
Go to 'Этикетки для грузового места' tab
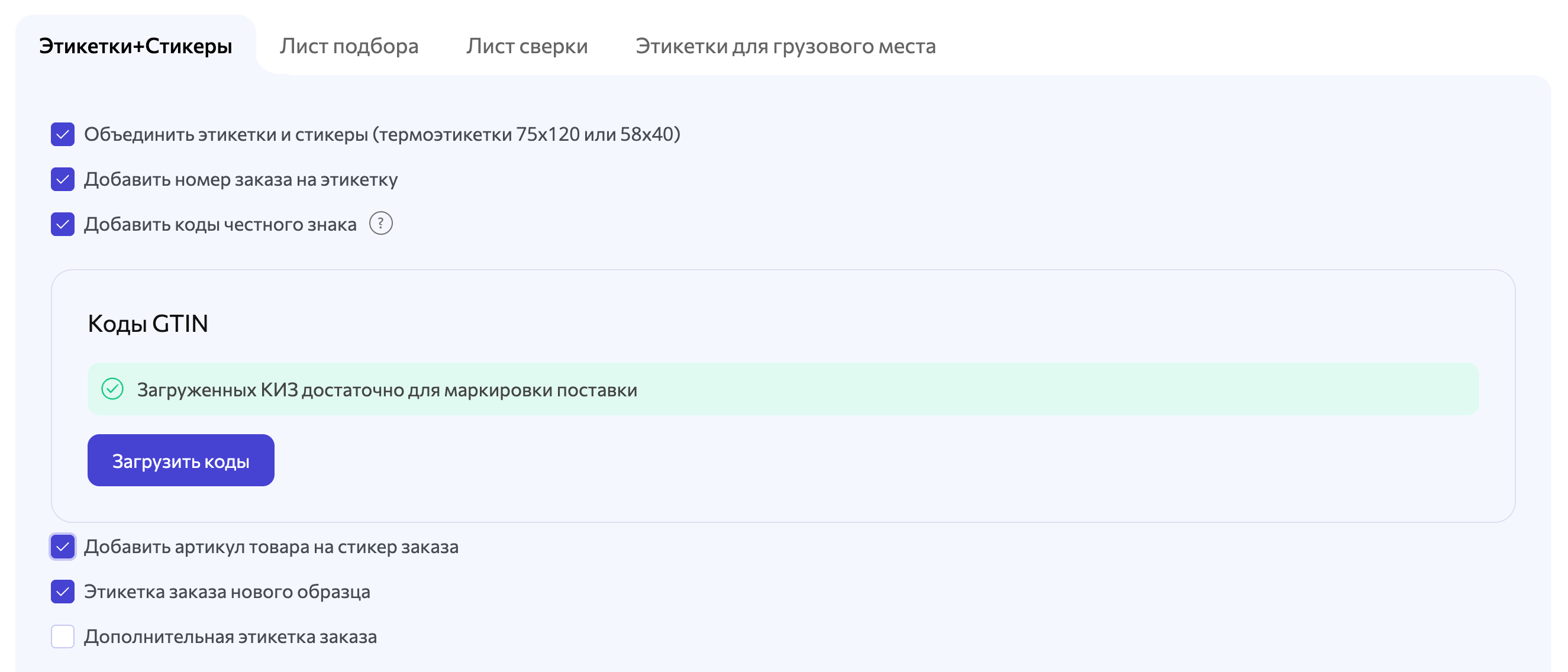point(786,46)
